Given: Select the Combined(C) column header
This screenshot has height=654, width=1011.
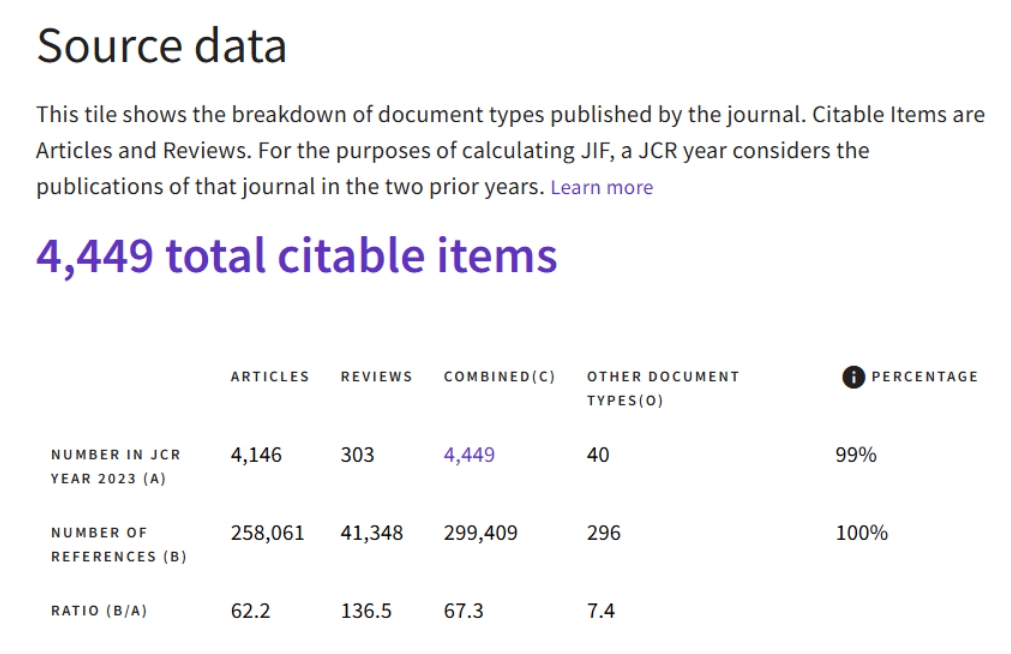Looking at the screenshot, I should (x=499, y=377).
